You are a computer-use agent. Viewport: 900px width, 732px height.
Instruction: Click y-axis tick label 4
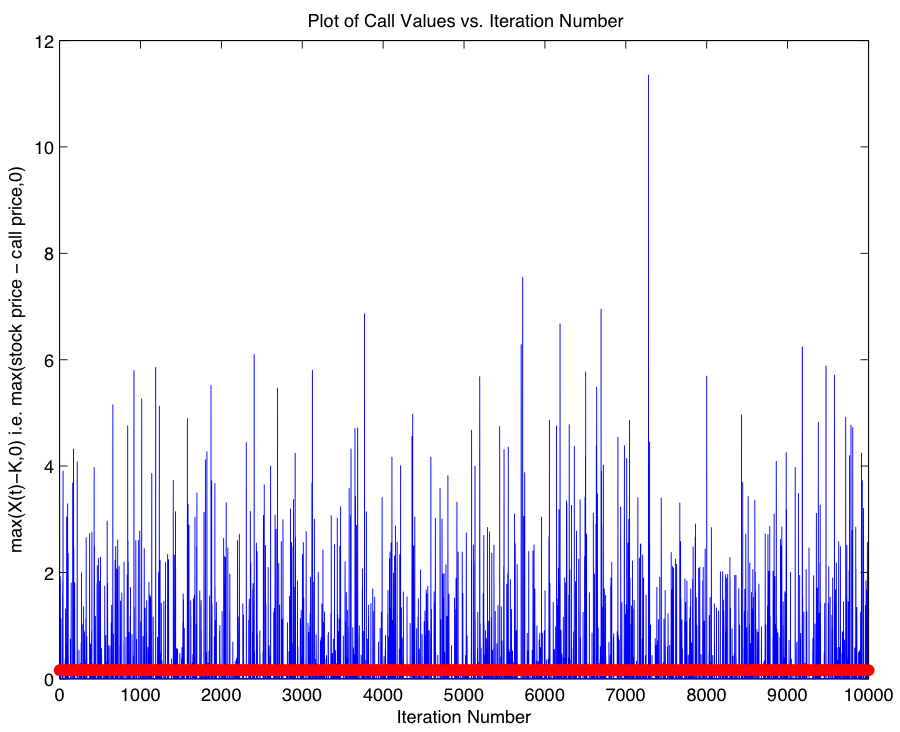click(x=46, y=466)
